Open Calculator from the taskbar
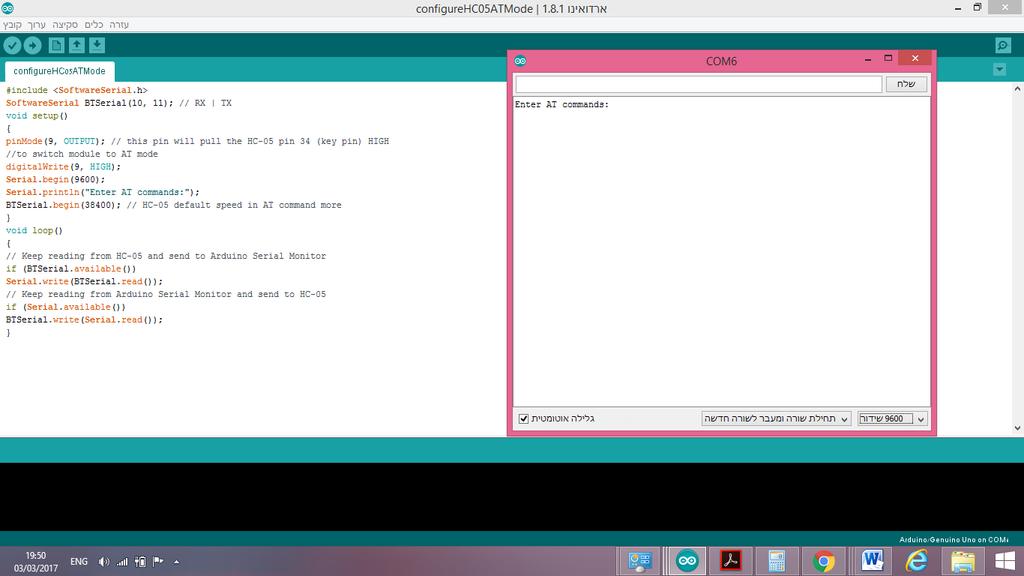This screenshot has width=1024, height=576. [776, 560]
